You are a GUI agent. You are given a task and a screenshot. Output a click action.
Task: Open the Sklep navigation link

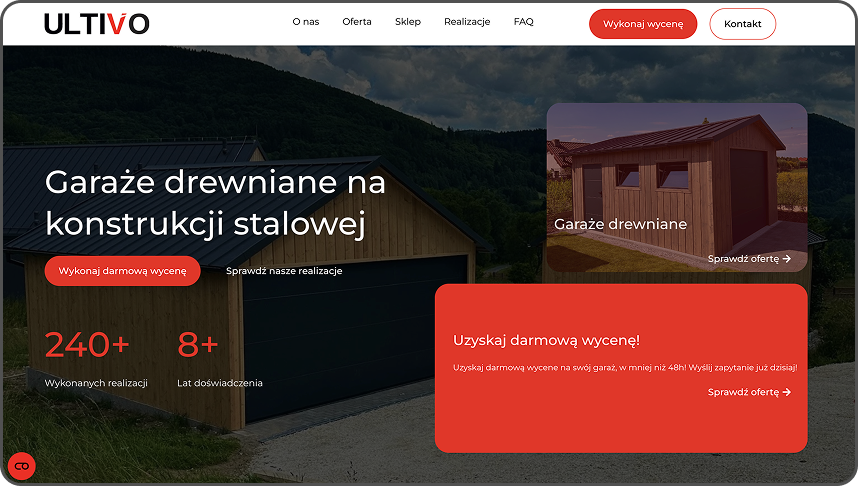408,22
